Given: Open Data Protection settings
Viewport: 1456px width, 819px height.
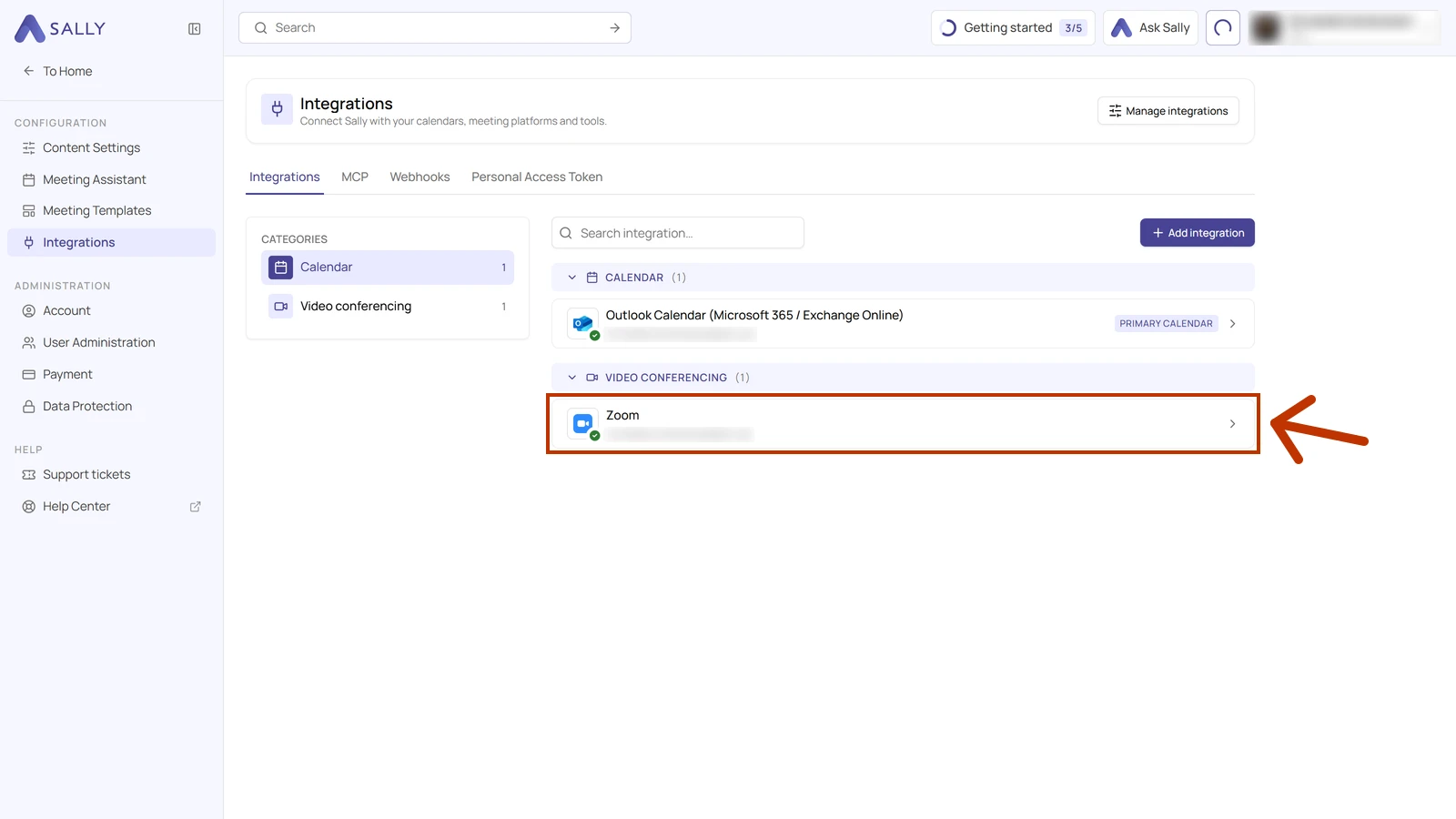Looking at the screenshot, I should click(x=111, y=406).
